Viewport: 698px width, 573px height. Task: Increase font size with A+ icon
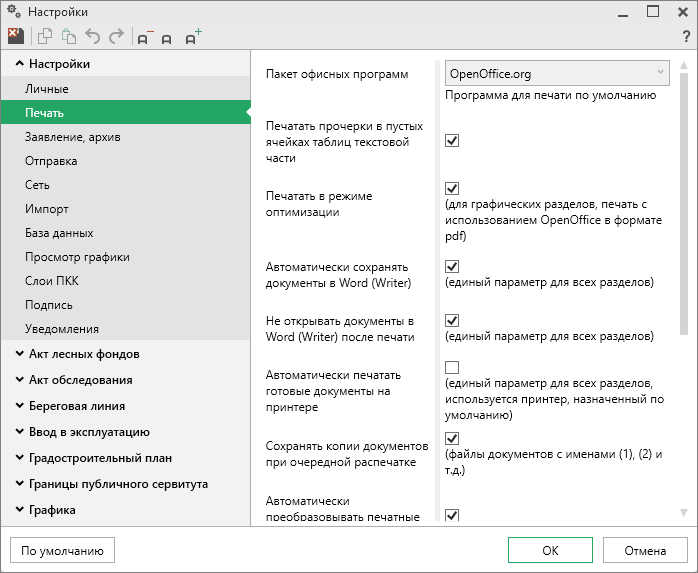[x=193, y=37]
